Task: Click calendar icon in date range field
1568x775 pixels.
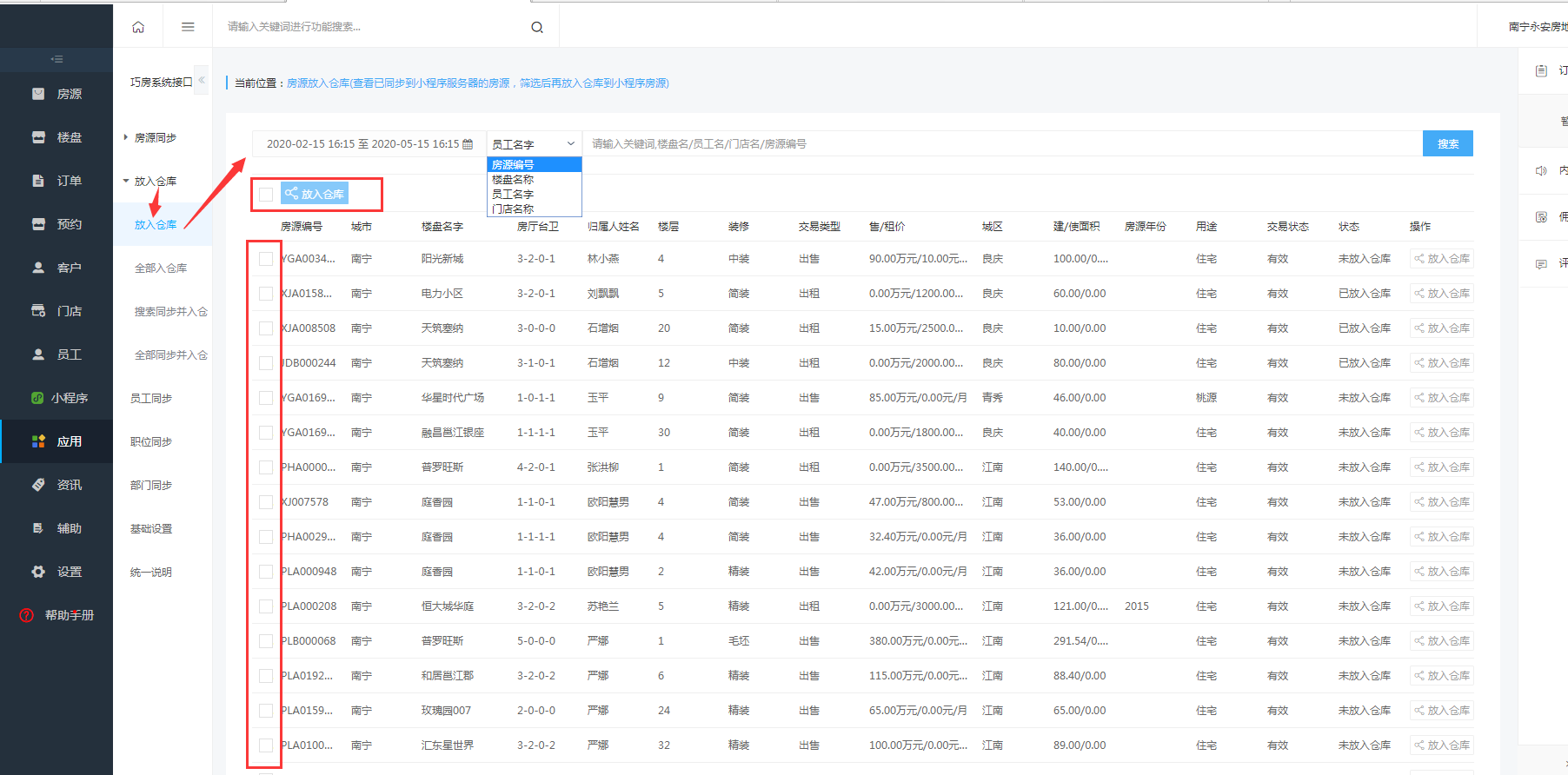Action: (468, 144)
